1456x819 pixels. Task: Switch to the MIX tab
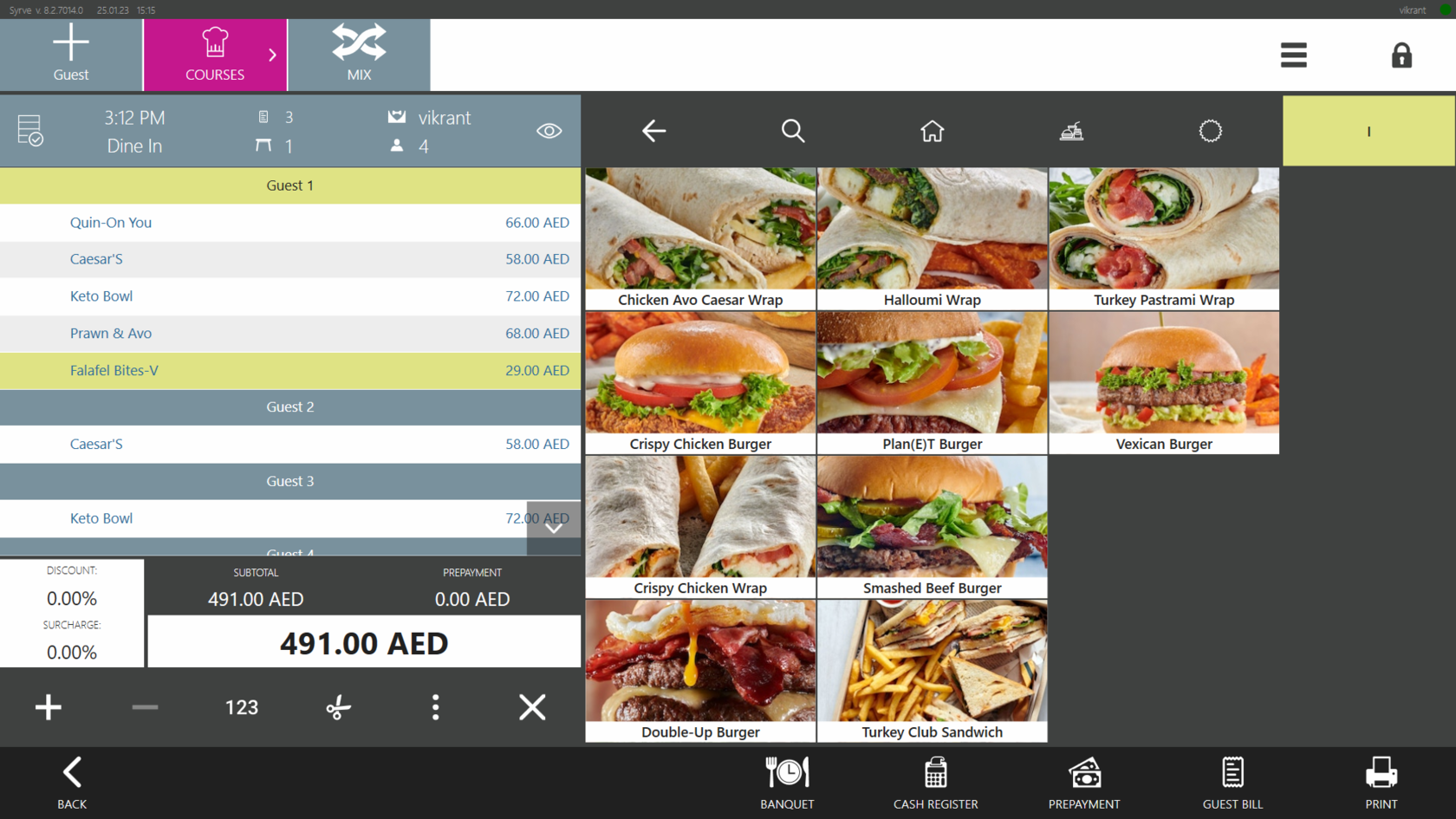pyautogui.click(x=358, y=55)
